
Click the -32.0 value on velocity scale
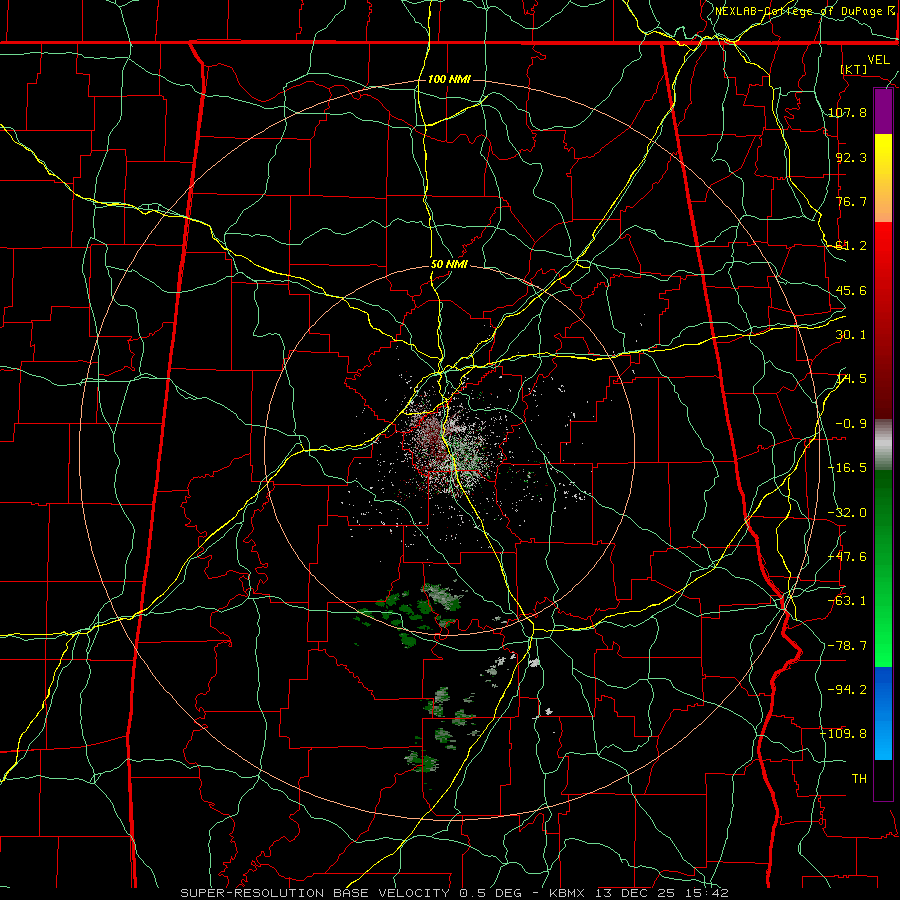point(847,513)
